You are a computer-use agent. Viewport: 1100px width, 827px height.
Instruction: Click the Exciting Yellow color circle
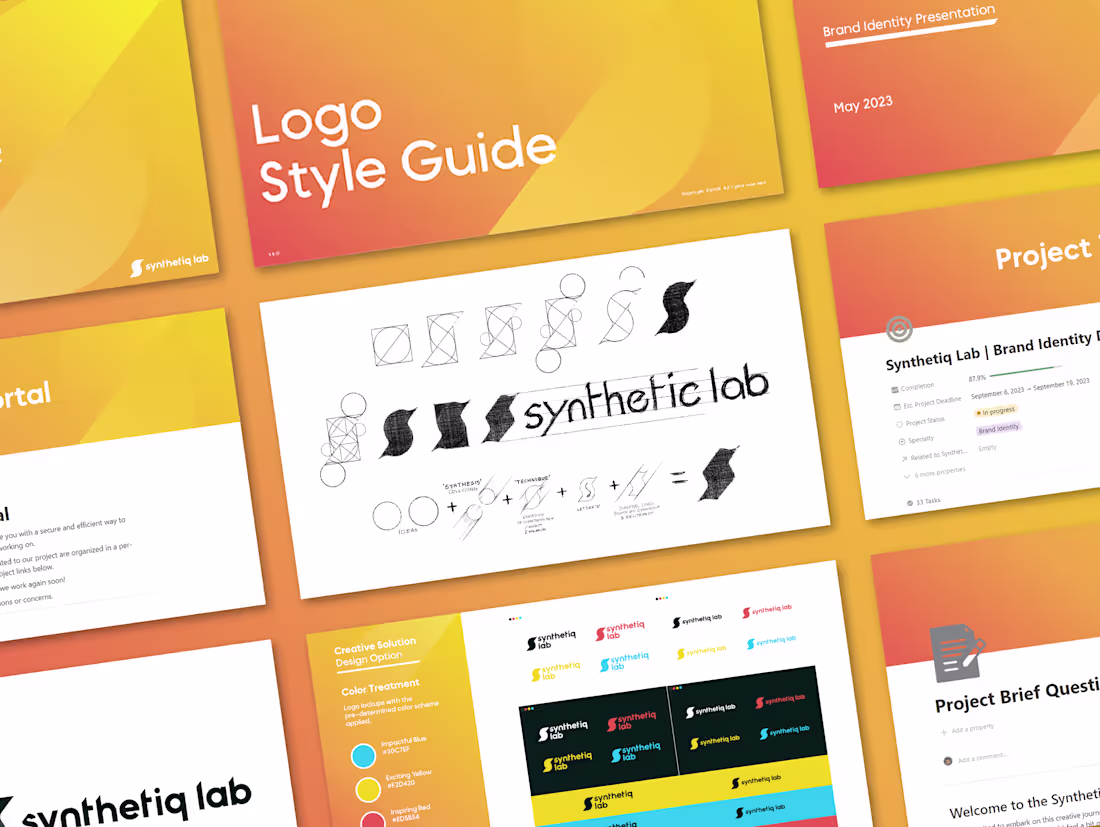(368, 789)
